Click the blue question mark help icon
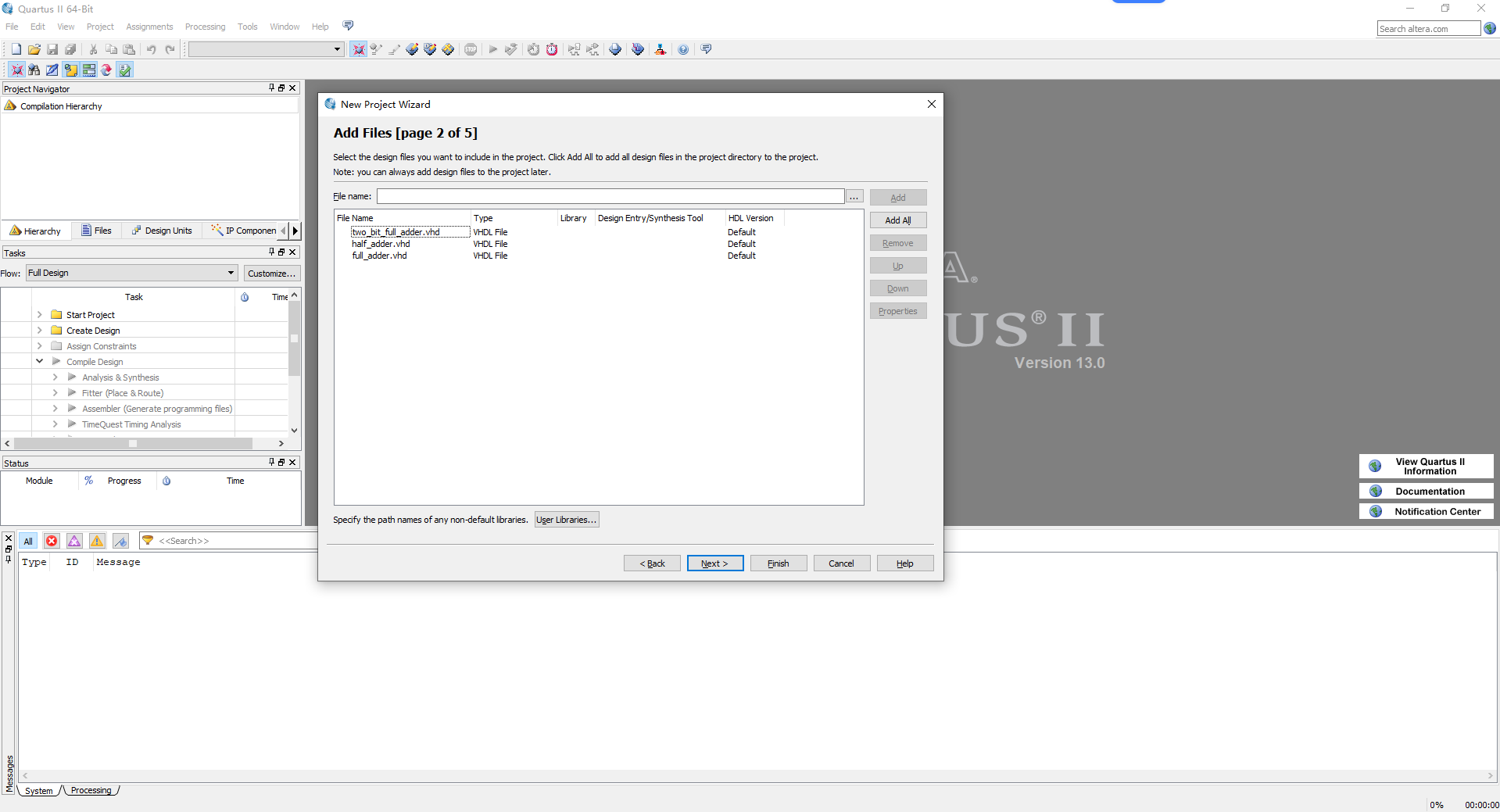Viewport: 1500px width, 812px height. point(683,49)
